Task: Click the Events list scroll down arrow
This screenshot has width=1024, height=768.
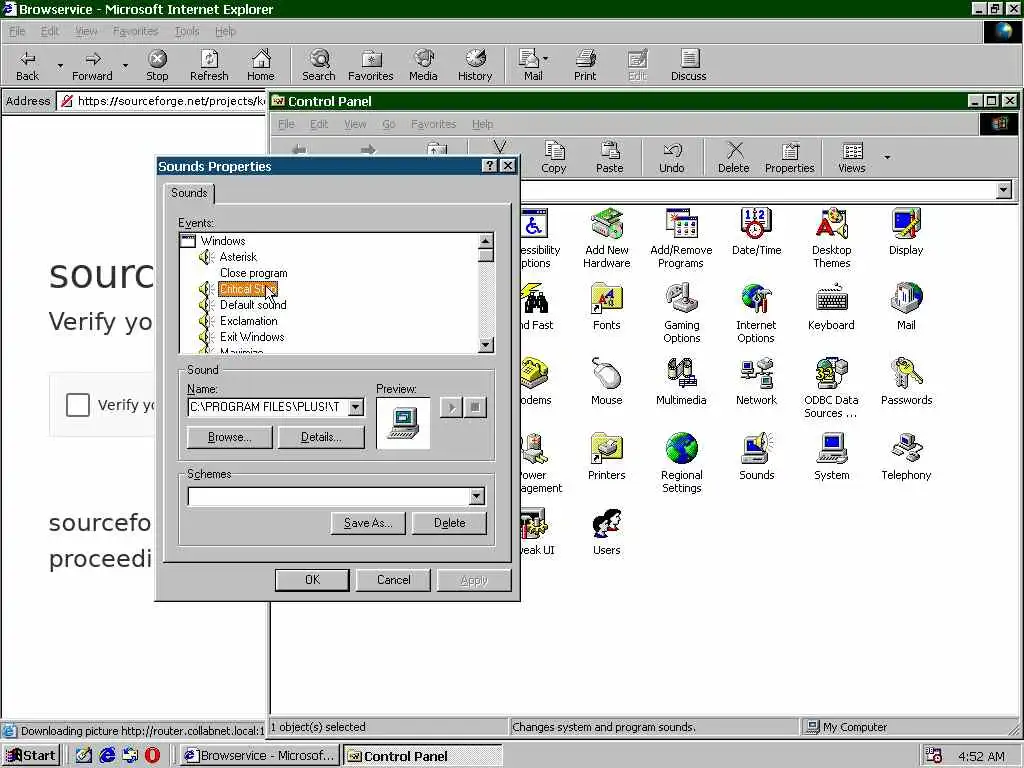Action: click(485, 345)
